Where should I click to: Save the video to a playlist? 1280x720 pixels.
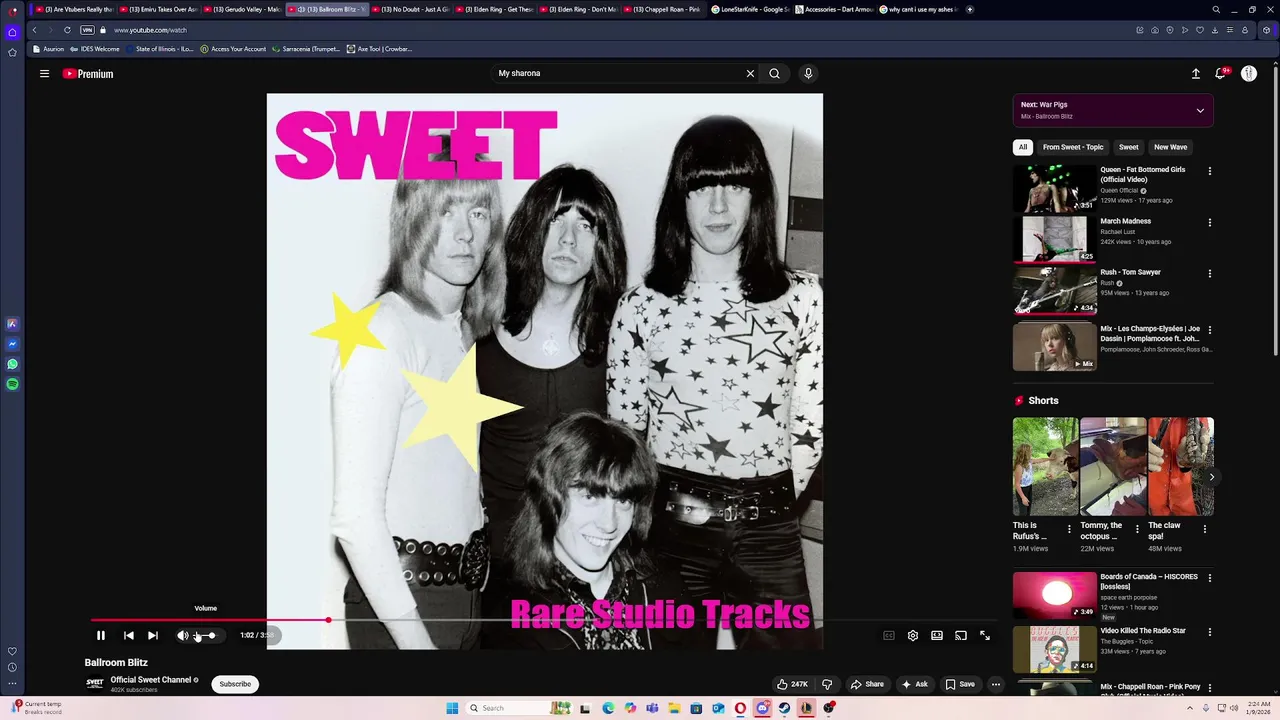(960, 684)
